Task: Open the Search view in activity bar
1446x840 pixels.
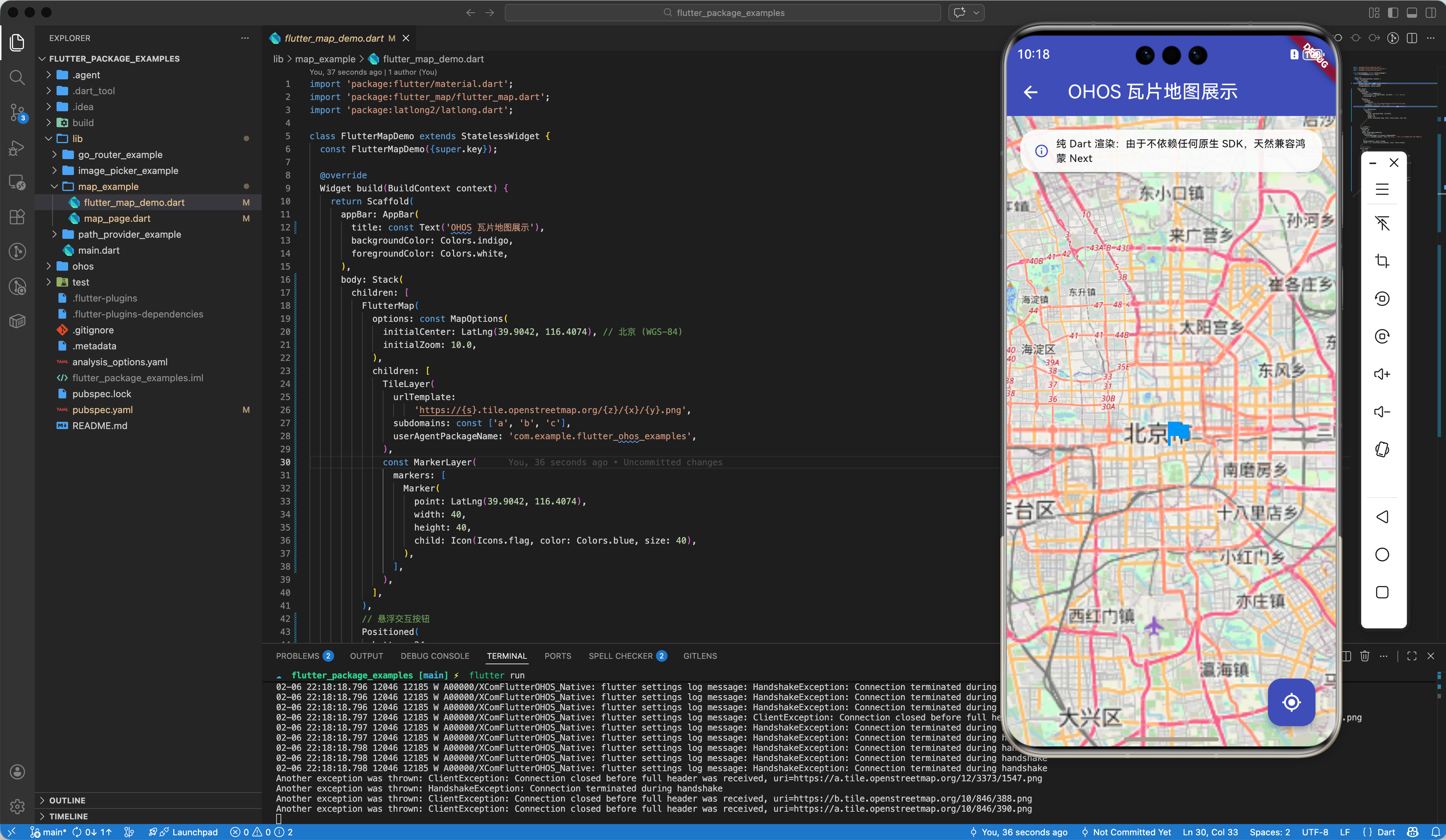Action: tap(17, 78)
